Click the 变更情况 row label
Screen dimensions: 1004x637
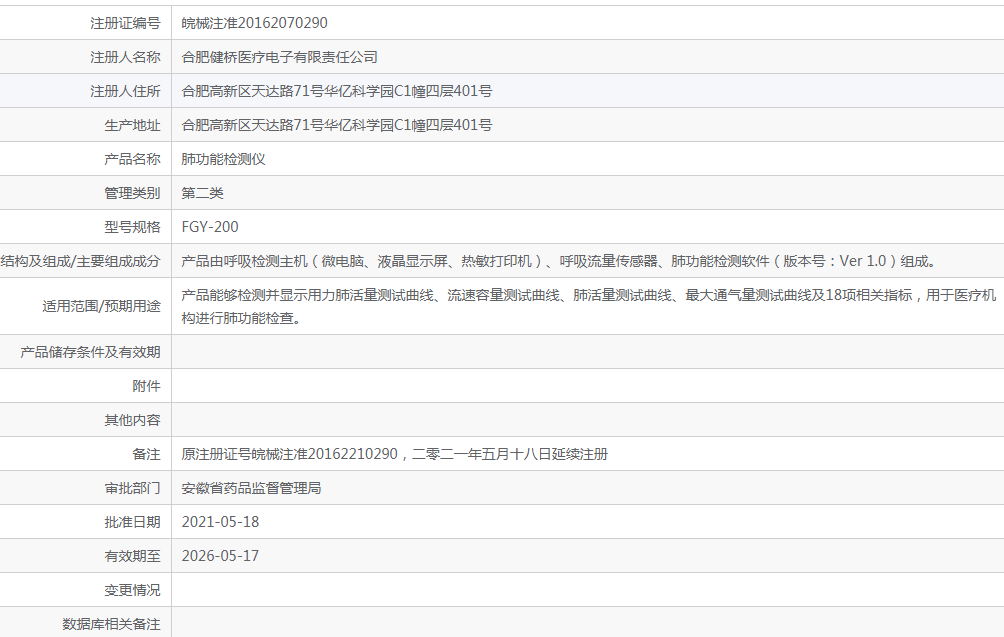[x=132, y=590]
